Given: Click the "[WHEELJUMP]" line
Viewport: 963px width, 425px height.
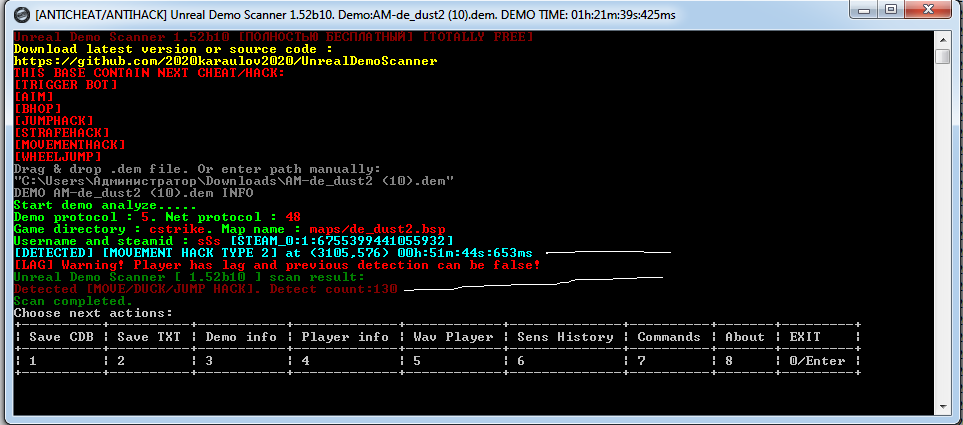Looking at the screenshot, I should point(57,157).
